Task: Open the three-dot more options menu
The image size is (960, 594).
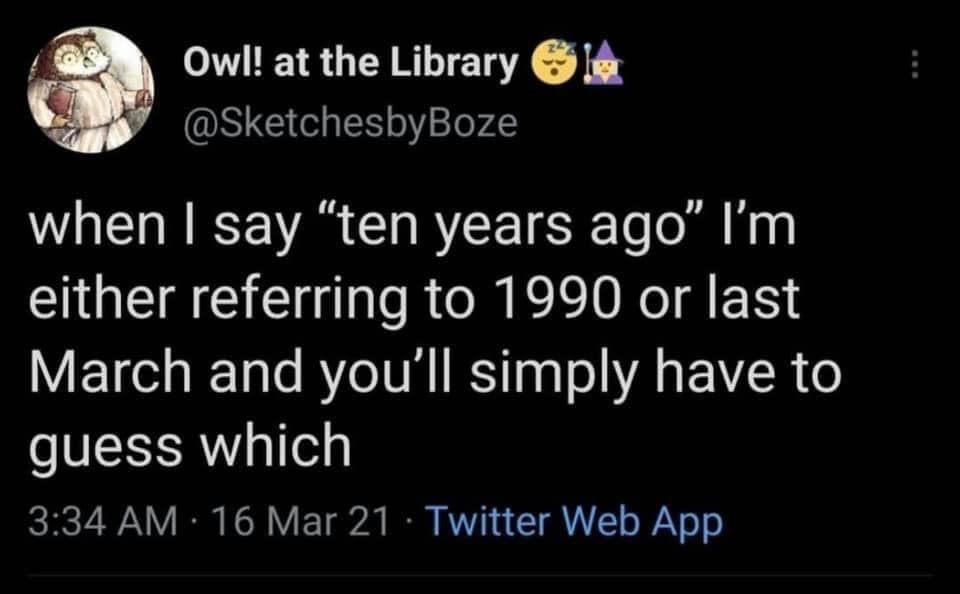Action: coord(911,68)
